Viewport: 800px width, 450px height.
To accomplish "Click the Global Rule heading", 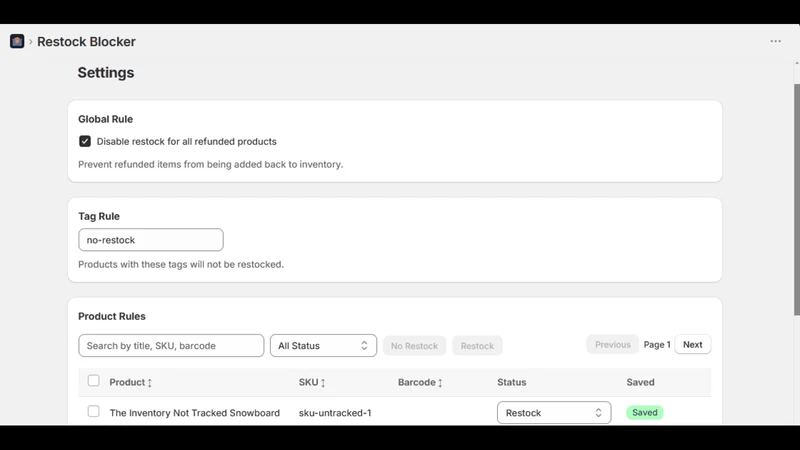I will coord(105,119).
